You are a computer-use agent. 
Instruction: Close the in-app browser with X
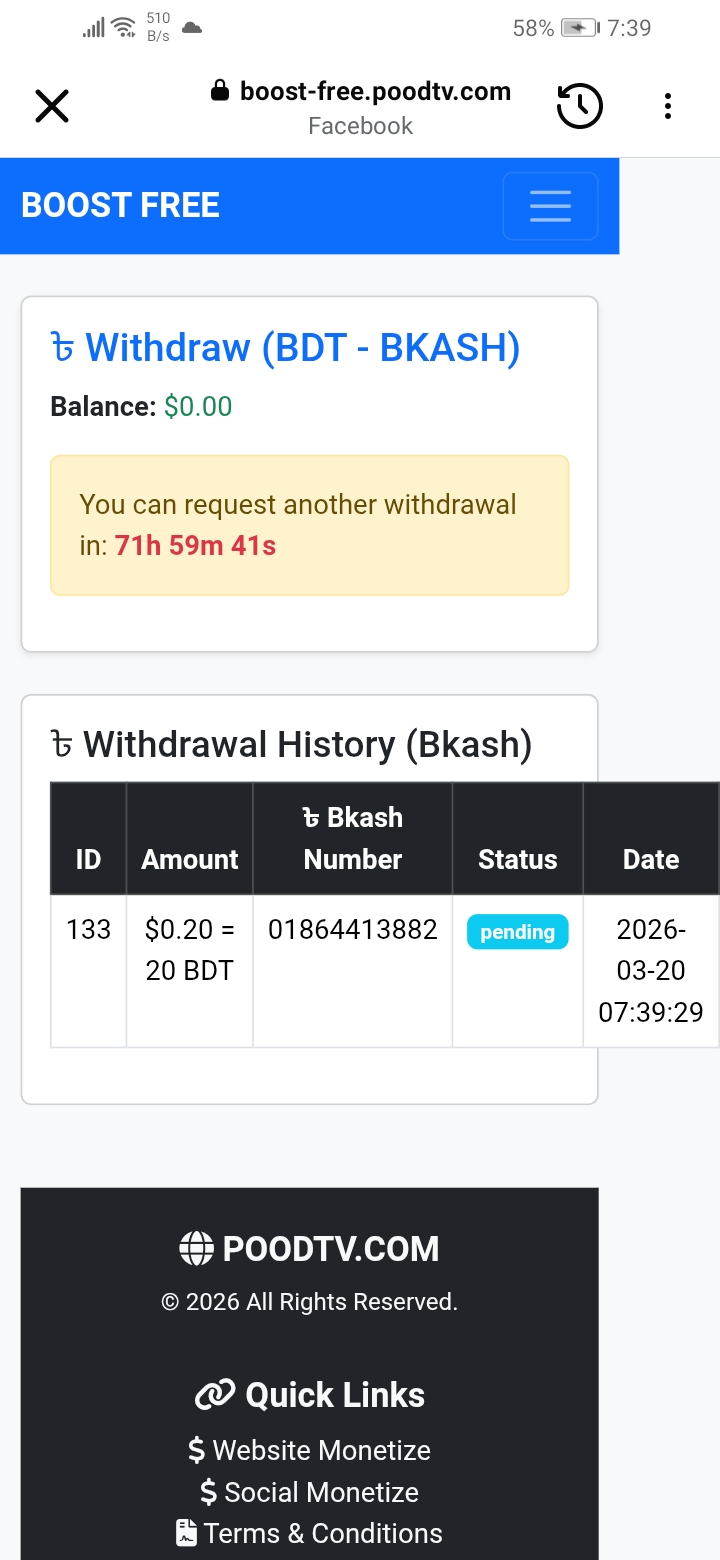(52, 106)
